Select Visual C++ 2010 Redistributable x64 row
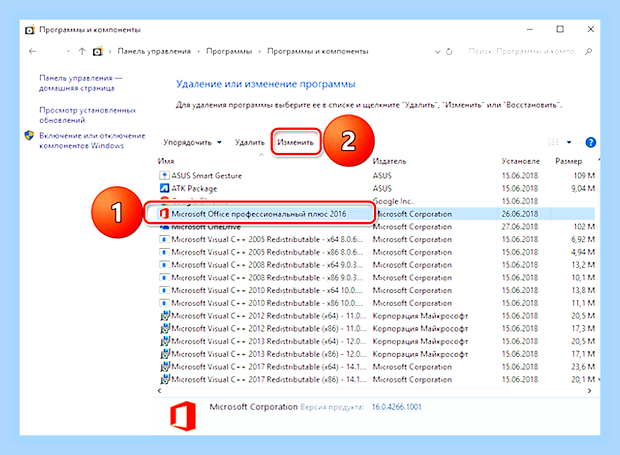Image resolution: width=620 pixels, height=455 pixels. pos(376,290)
